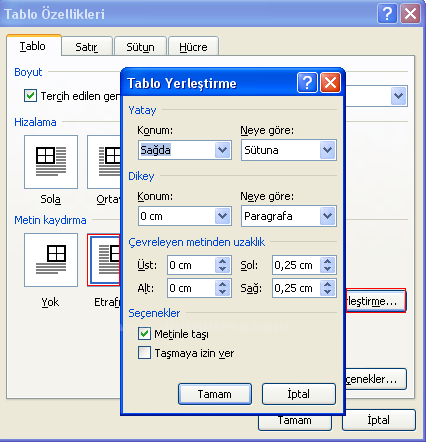This screenshot has height=442, width=426.
Task: Switch to the Satır tab
Action: [x=87, y=47]
